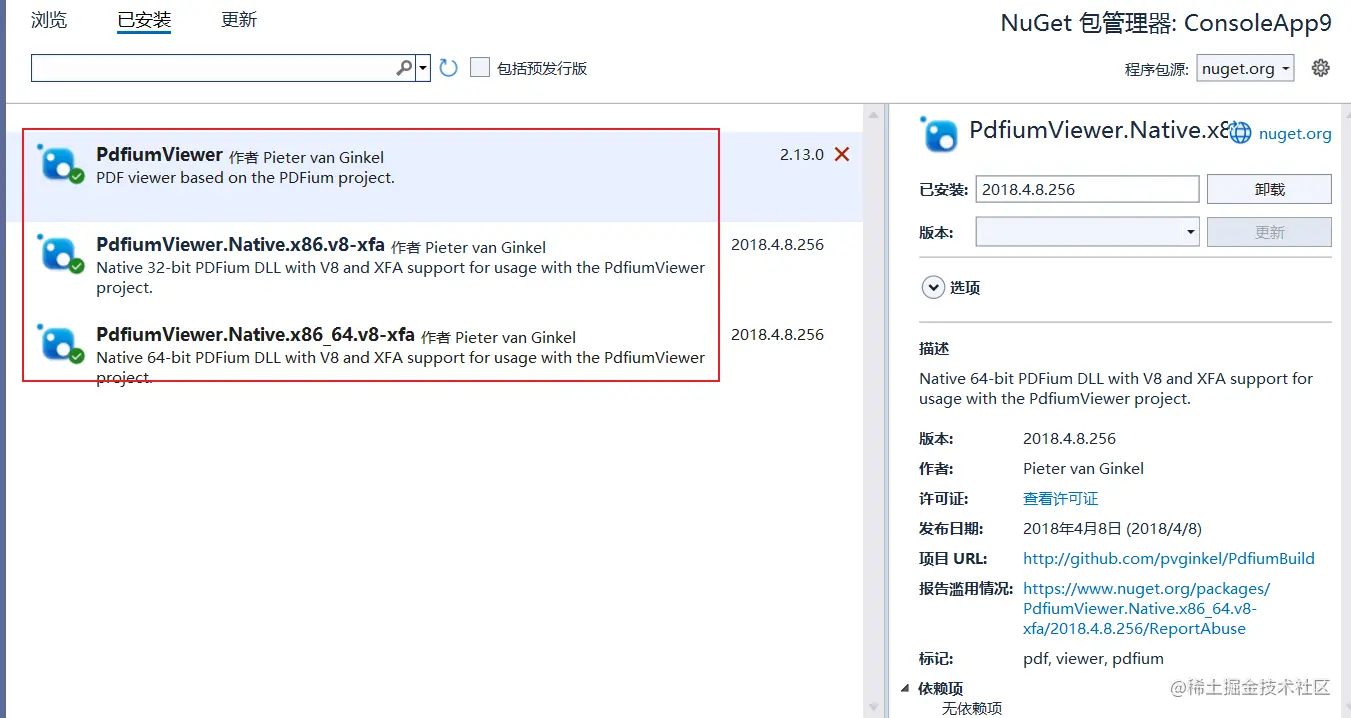
Task: Click version 2.13.0 of PdfiumViewer
Action: click(x=802, y=155)
